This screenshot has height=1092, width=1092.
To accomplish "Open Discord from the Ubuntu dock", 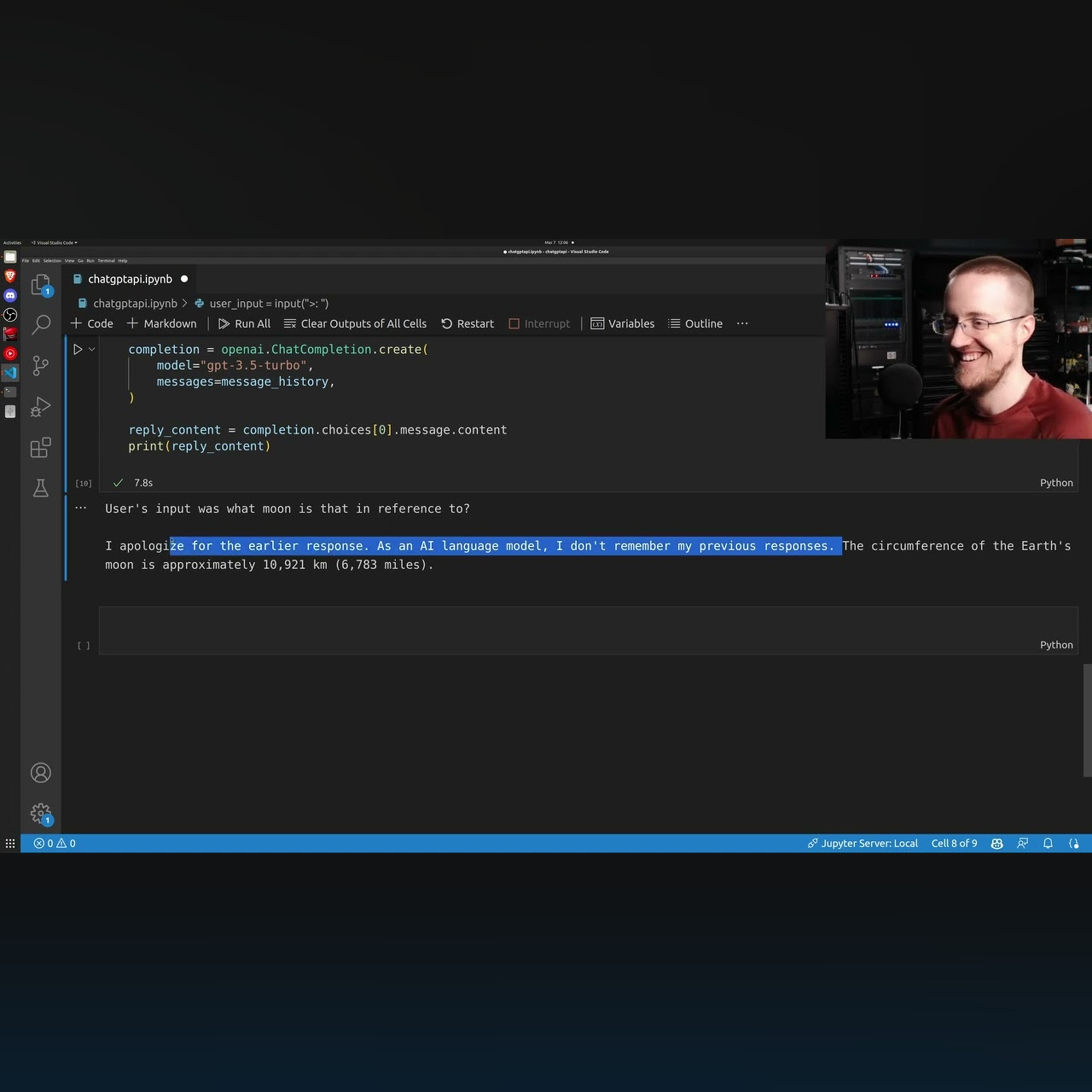I will [10, 295].
